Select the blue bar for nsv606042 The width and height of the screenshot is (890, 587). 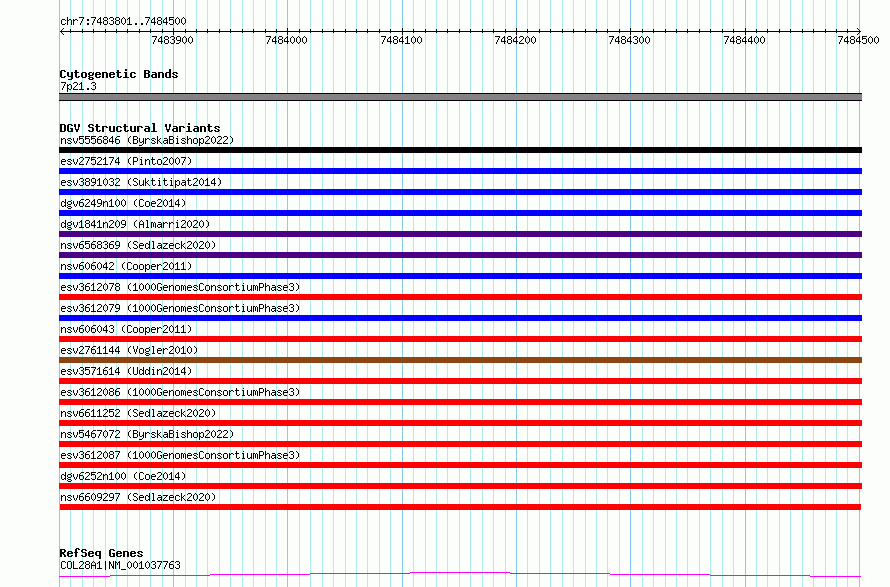(x=460, y=276)
